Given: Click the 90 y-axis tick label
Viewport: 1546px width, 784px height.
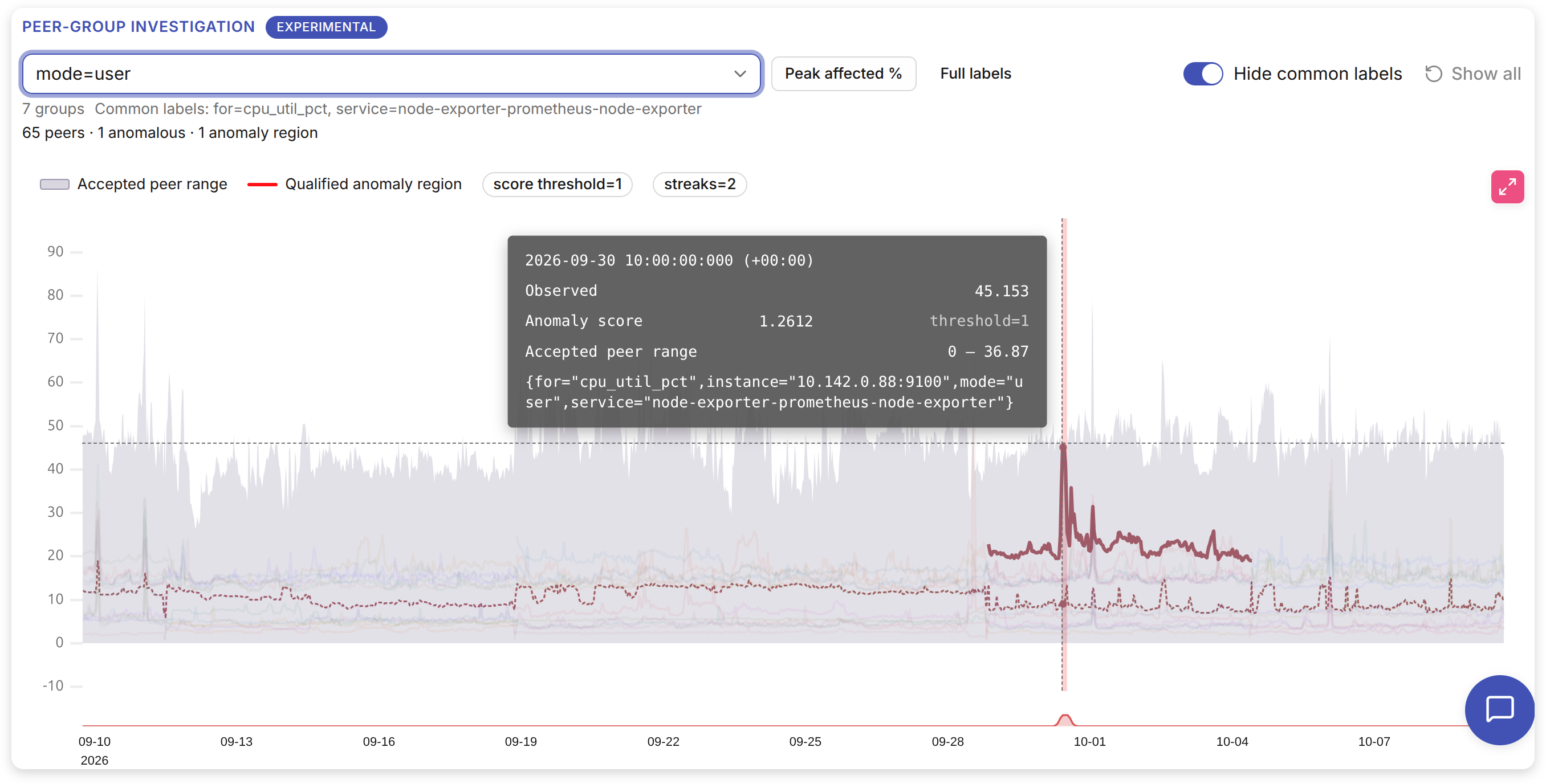Looking at the screenshot, I should tap(55, 251).
